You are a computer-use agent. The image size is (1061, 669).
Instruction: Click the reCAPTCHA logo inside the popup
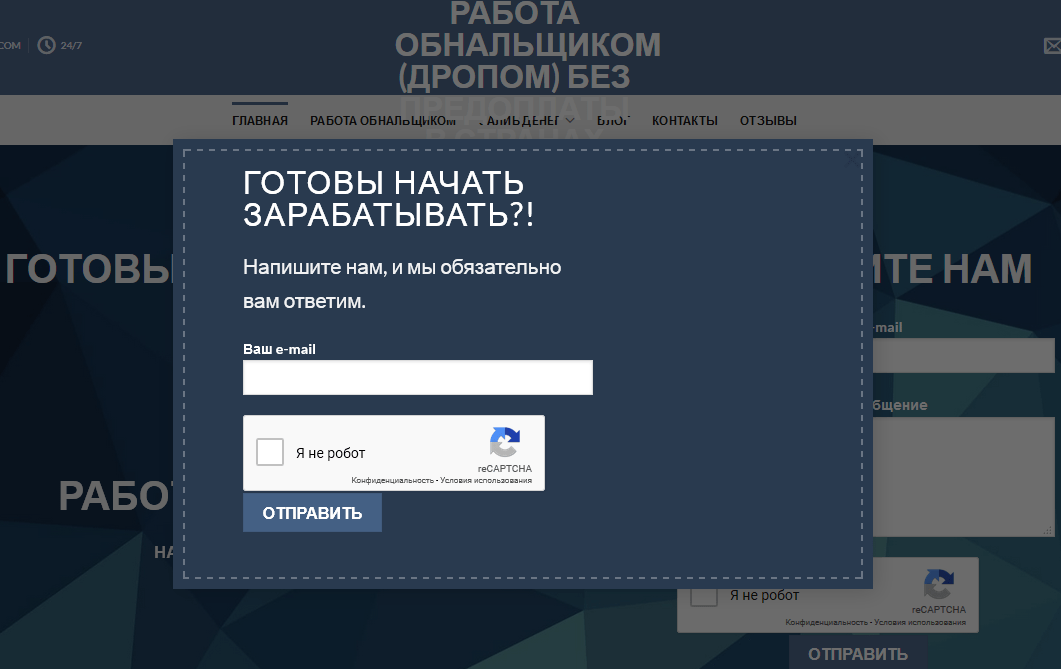tap(505, 443)
